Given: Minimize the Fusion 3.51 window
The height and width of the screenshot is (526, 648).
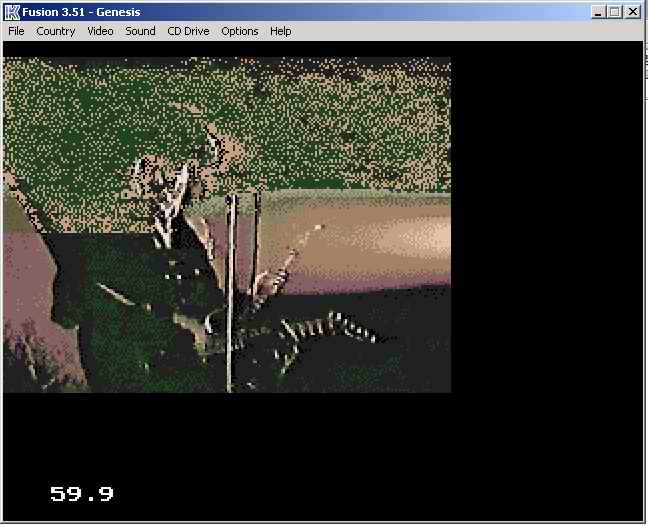Looking at the screenshot, I should (598, 12).
